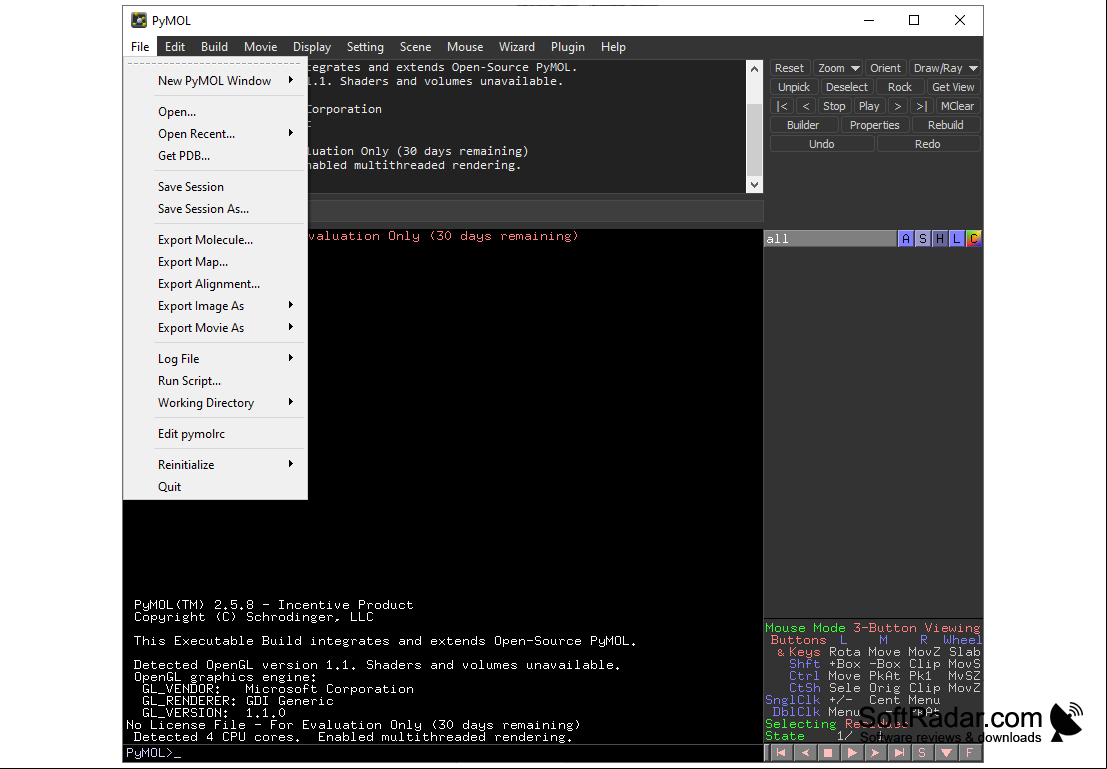Toggle sequence viewer with the S icon
This screenshot has height=769, width=1107.
click(x=922, y=753)
